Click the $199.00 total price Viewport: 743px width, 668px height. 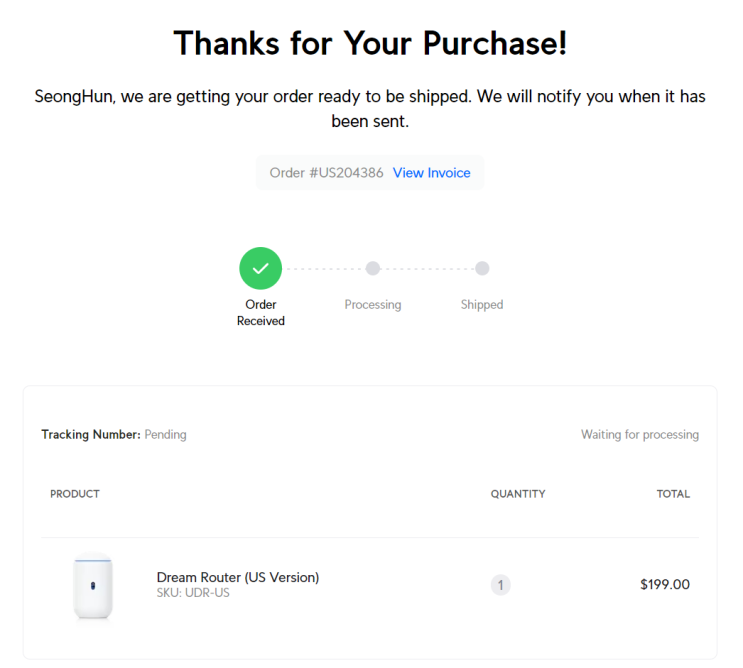click(665, 585)
